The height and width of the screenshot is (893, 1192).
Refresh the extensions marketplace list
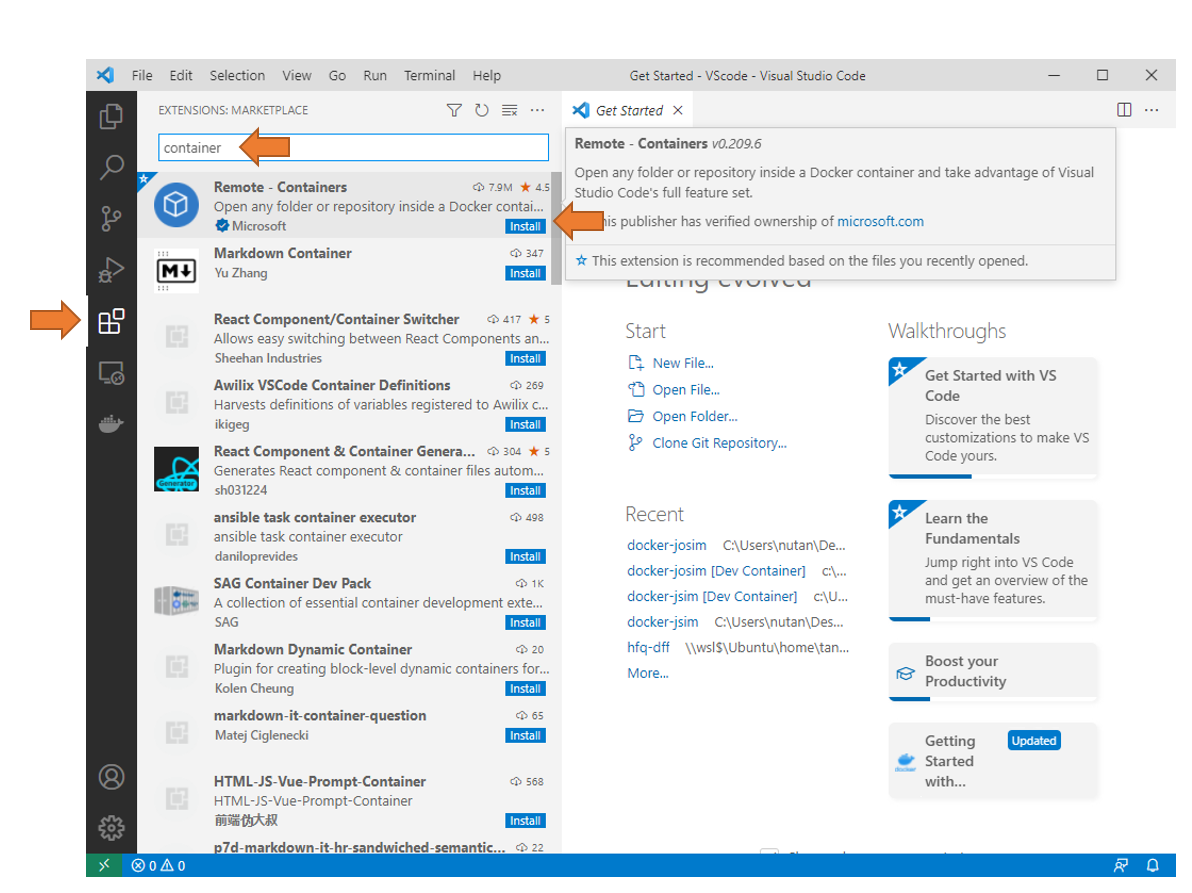(x=482, y=110)
